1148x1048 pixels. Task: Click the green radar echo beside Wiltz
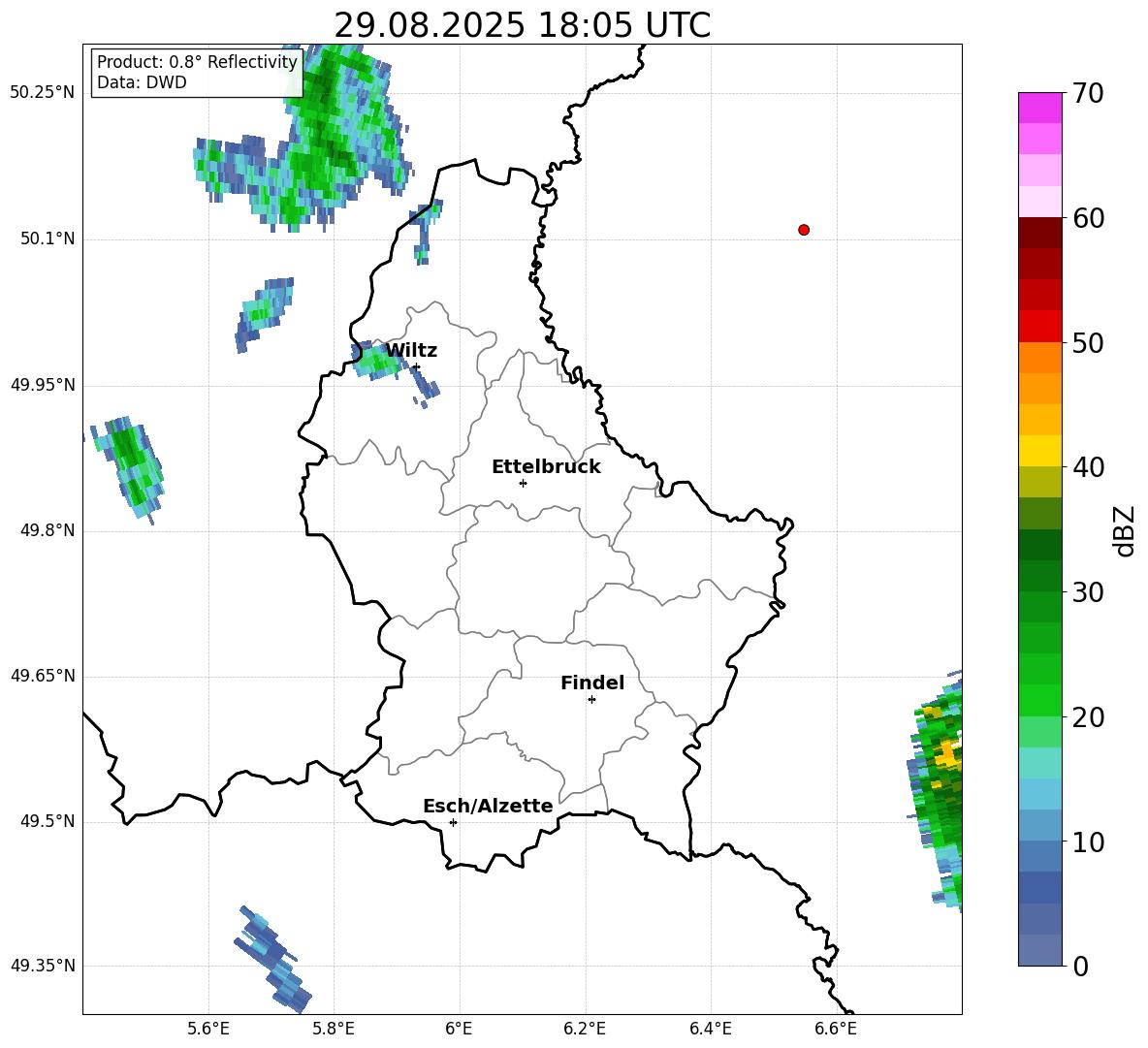(x=377, y=360)
